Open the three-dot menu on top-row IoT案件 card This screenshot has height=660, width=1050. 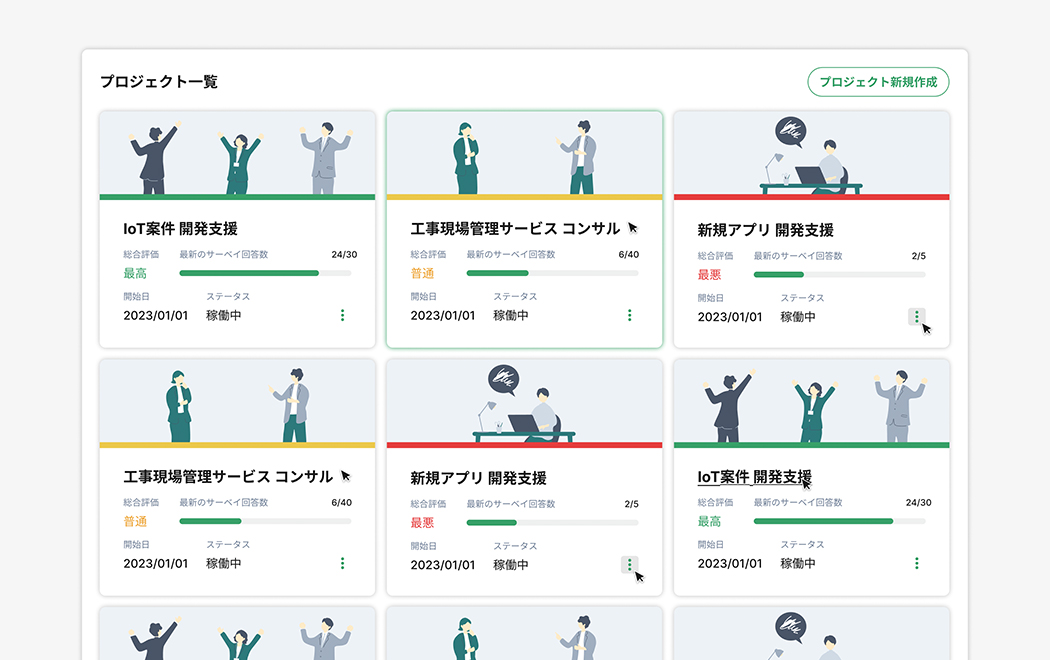(x=342, y=315)
